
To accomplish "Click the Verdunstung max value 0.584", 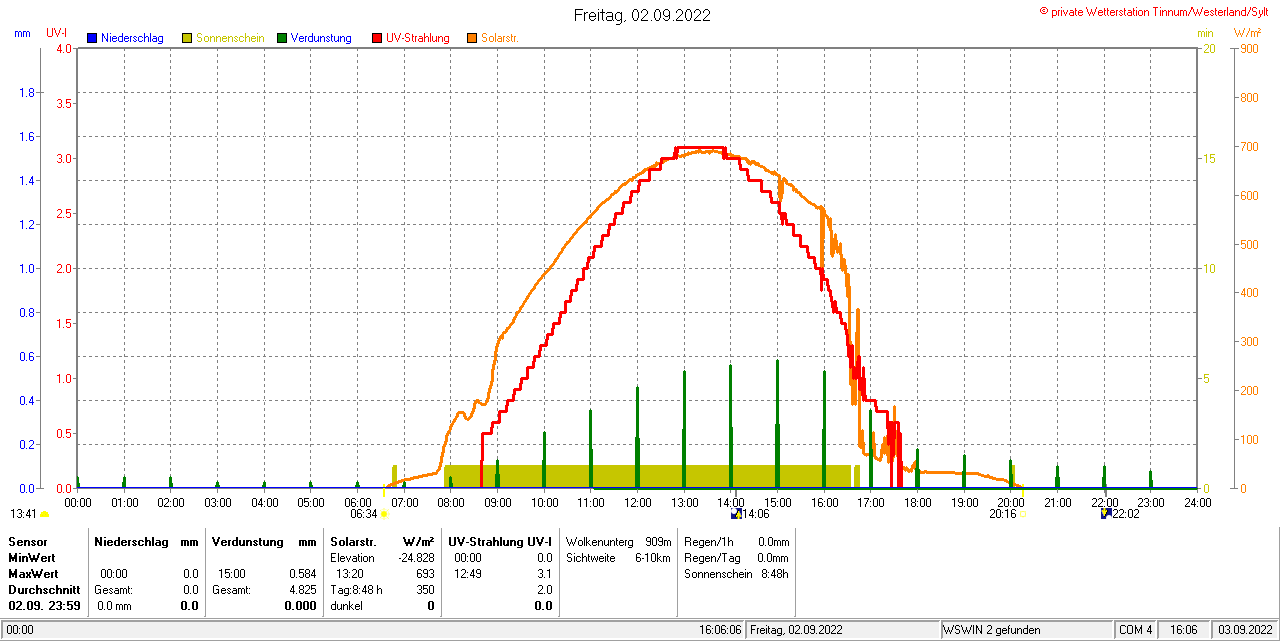I will 302,573.
